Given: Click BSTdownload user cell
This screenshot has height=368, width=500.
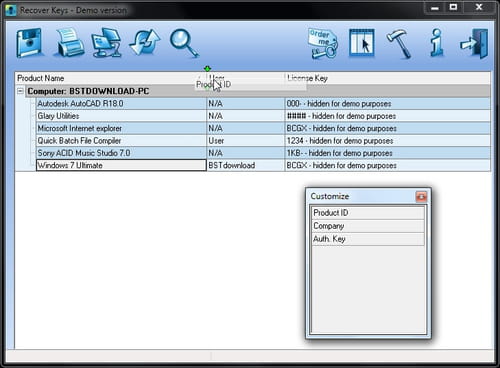Looking at the screenshot, I should point(246,165).
